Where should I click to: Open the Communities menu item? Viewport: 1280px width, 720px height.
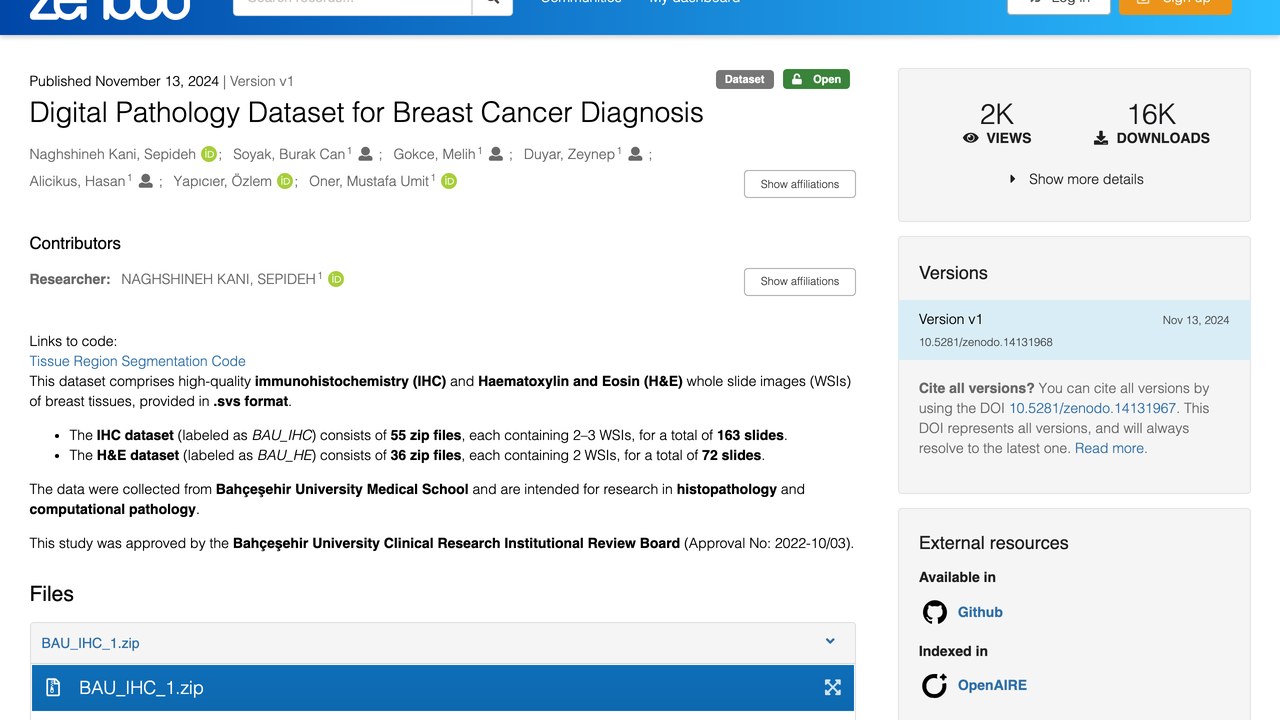click(x=581, y=3)
